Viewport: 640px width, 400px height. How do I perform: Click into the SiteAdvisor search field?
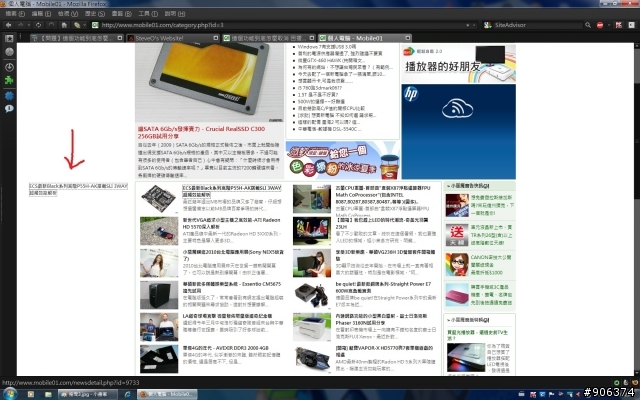click(537, 25)
